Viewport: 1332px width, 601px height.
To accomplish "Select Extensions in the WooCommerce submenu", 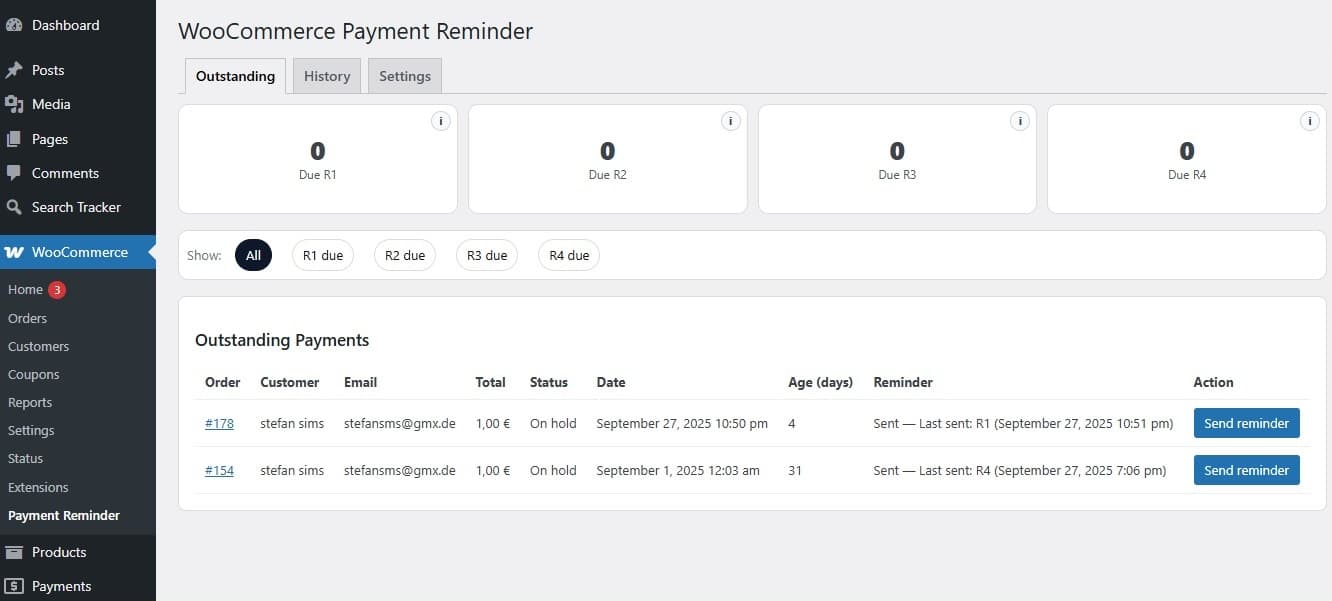I will point(38,487).
